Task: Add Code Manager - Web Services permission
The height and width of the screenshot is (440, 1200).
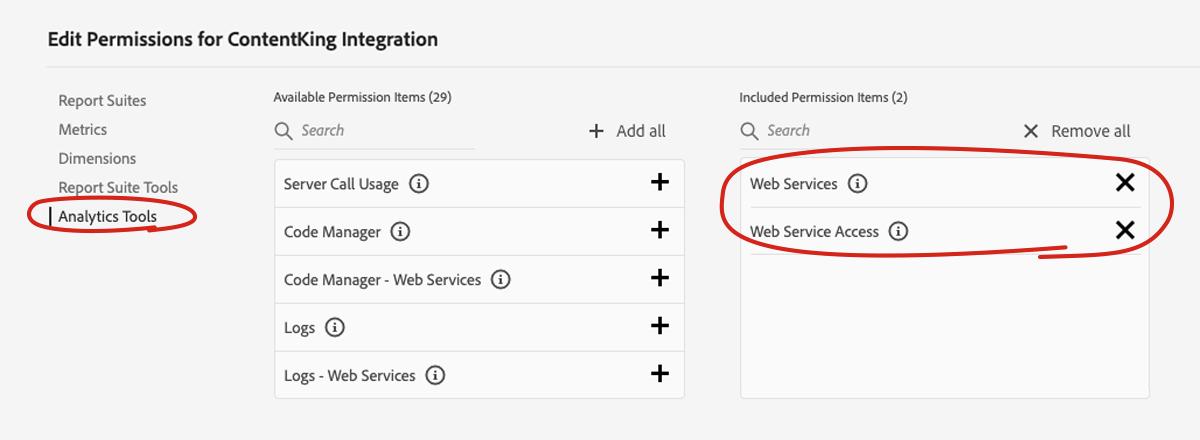Action: click(x=659, y=278)
